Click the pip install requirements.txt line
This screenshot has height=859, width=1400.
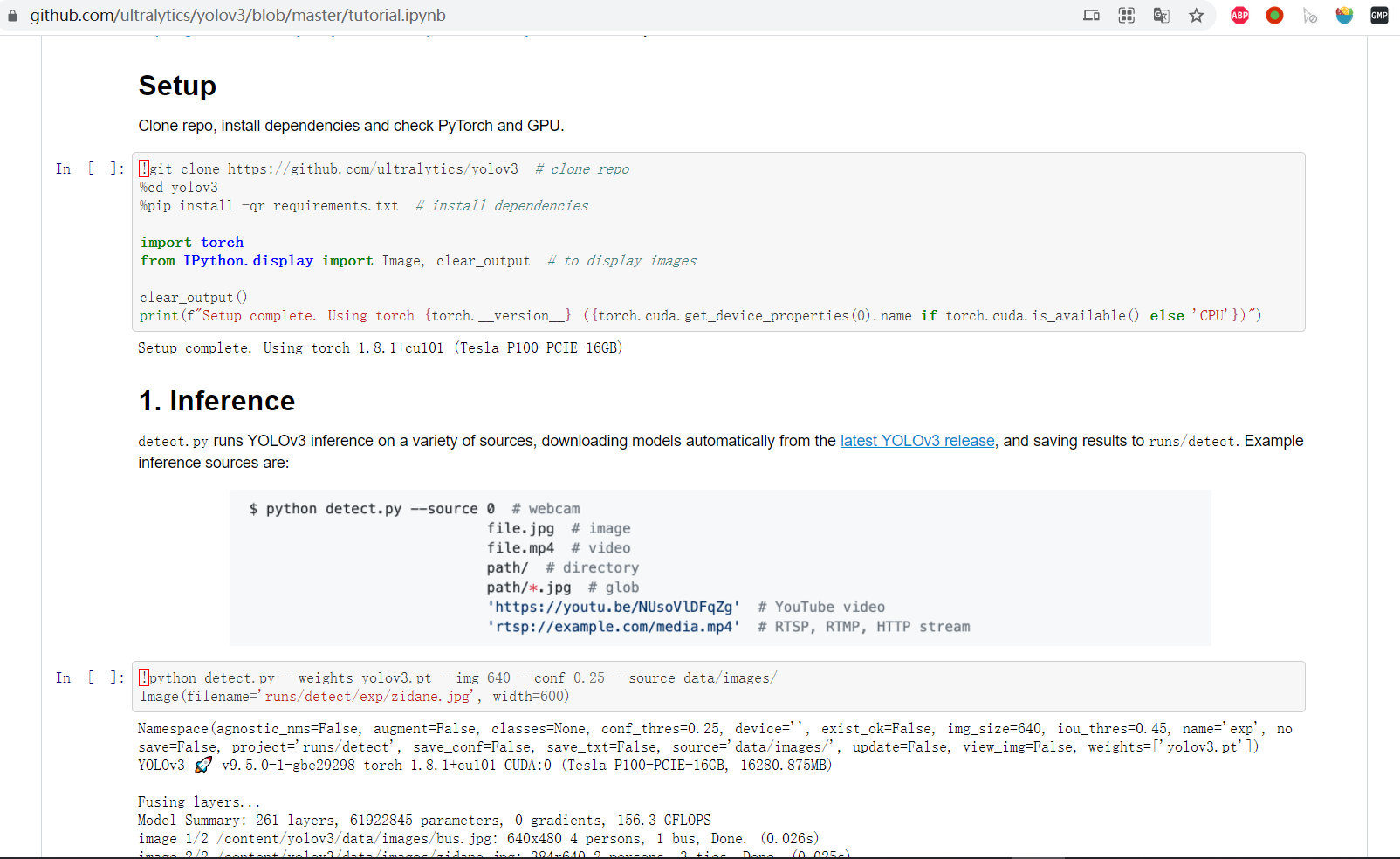coord(364,206)
